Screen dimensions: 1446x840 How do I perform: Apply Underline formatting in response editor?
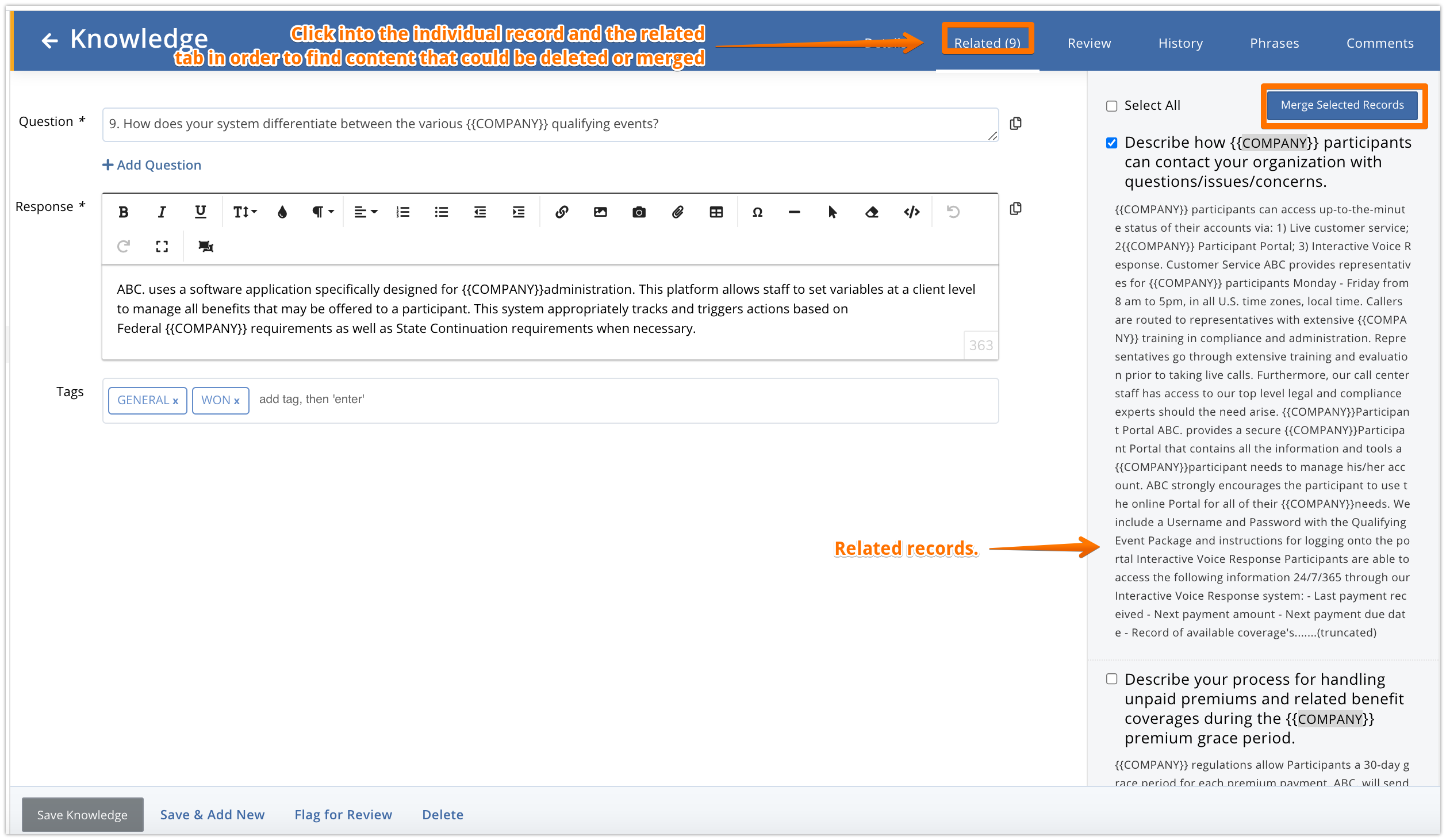click(x=200, y=212)
